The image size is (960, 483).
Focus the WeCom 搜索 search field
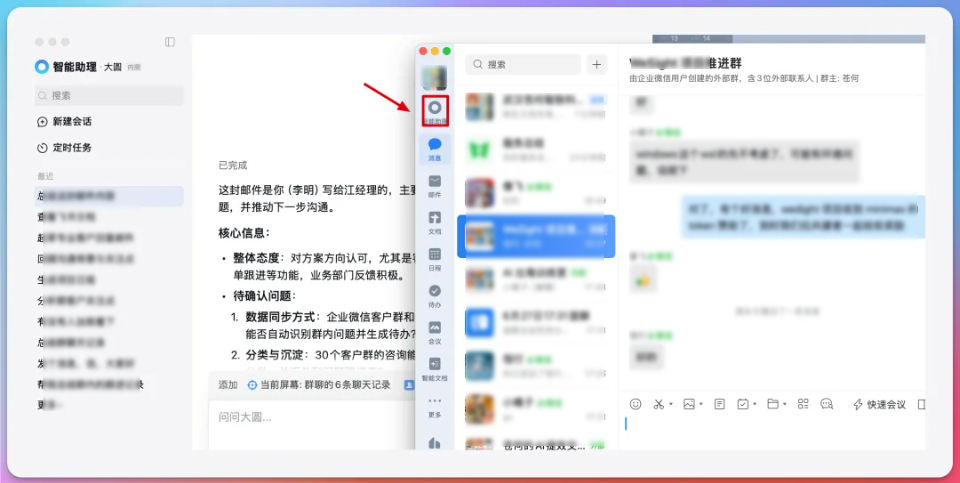[x=523, y=64]
